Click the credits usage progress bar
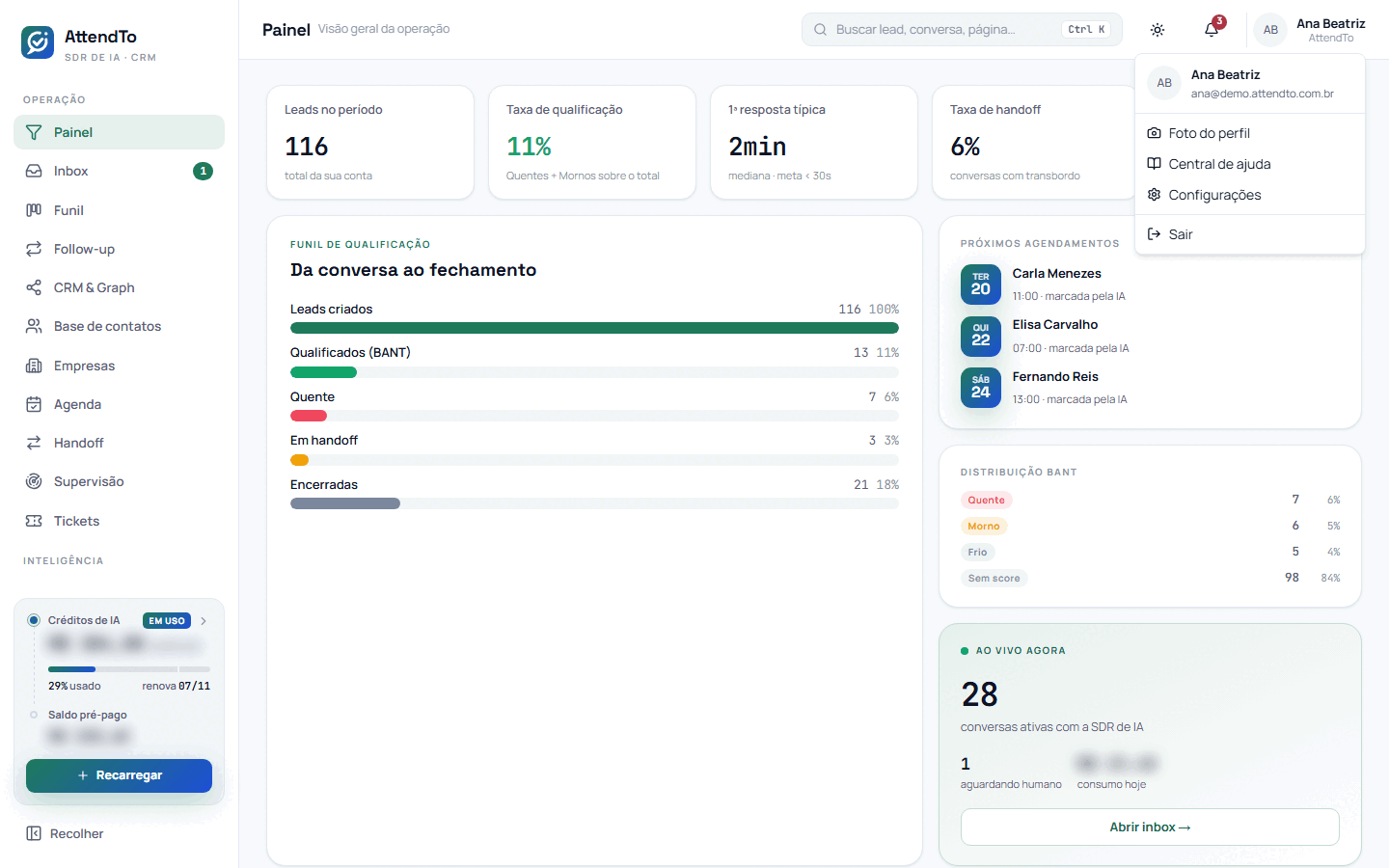Viewport: 1389px width, 868px height. point(129,668)
